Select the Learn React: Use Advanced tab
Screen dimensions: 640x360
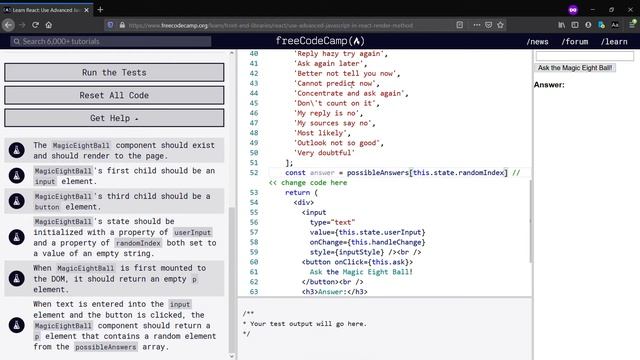click(46, 10)
